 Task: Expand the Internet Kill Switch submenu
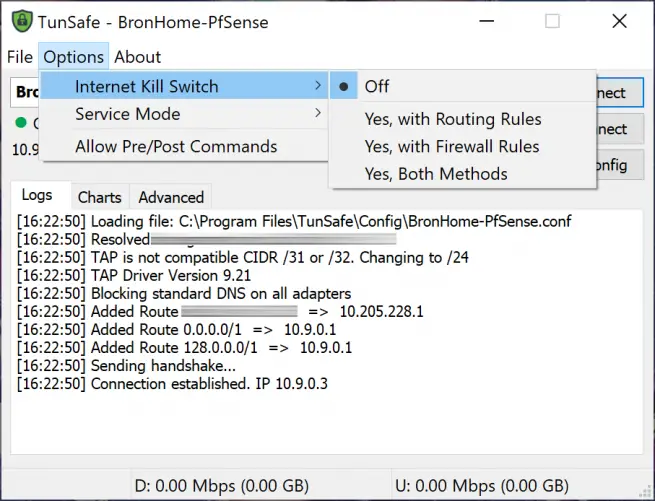(185, 86)
